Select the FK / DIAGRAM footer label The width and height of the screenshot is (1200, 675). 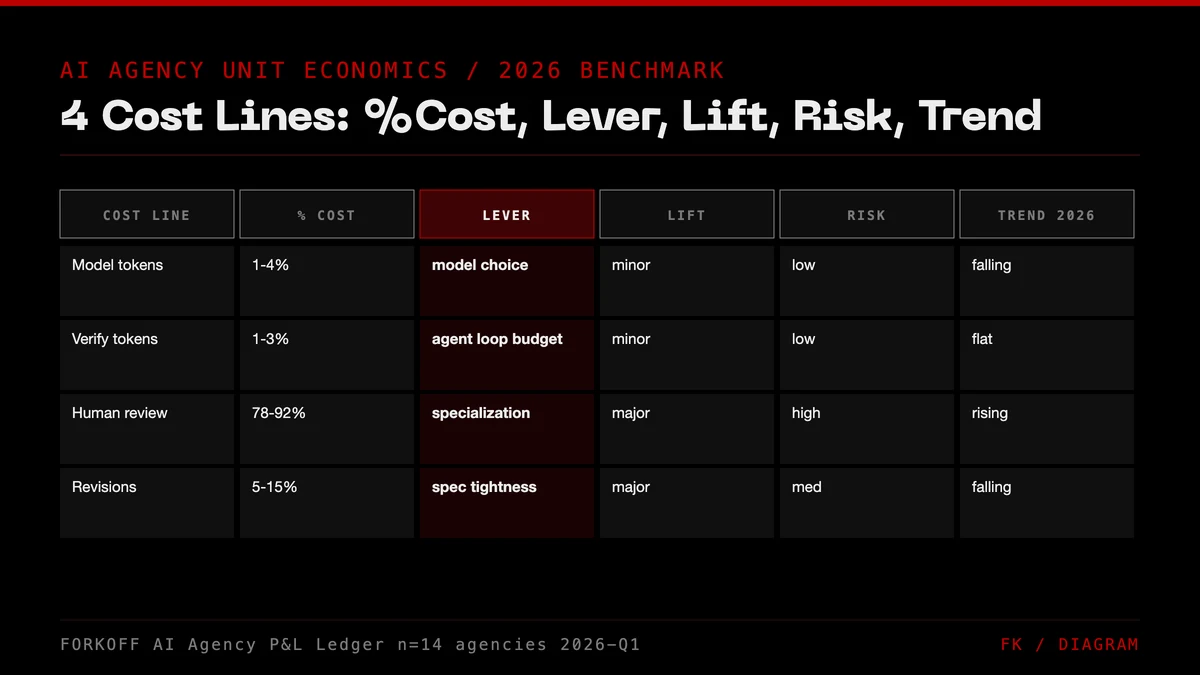click(x=1069, y=645)
